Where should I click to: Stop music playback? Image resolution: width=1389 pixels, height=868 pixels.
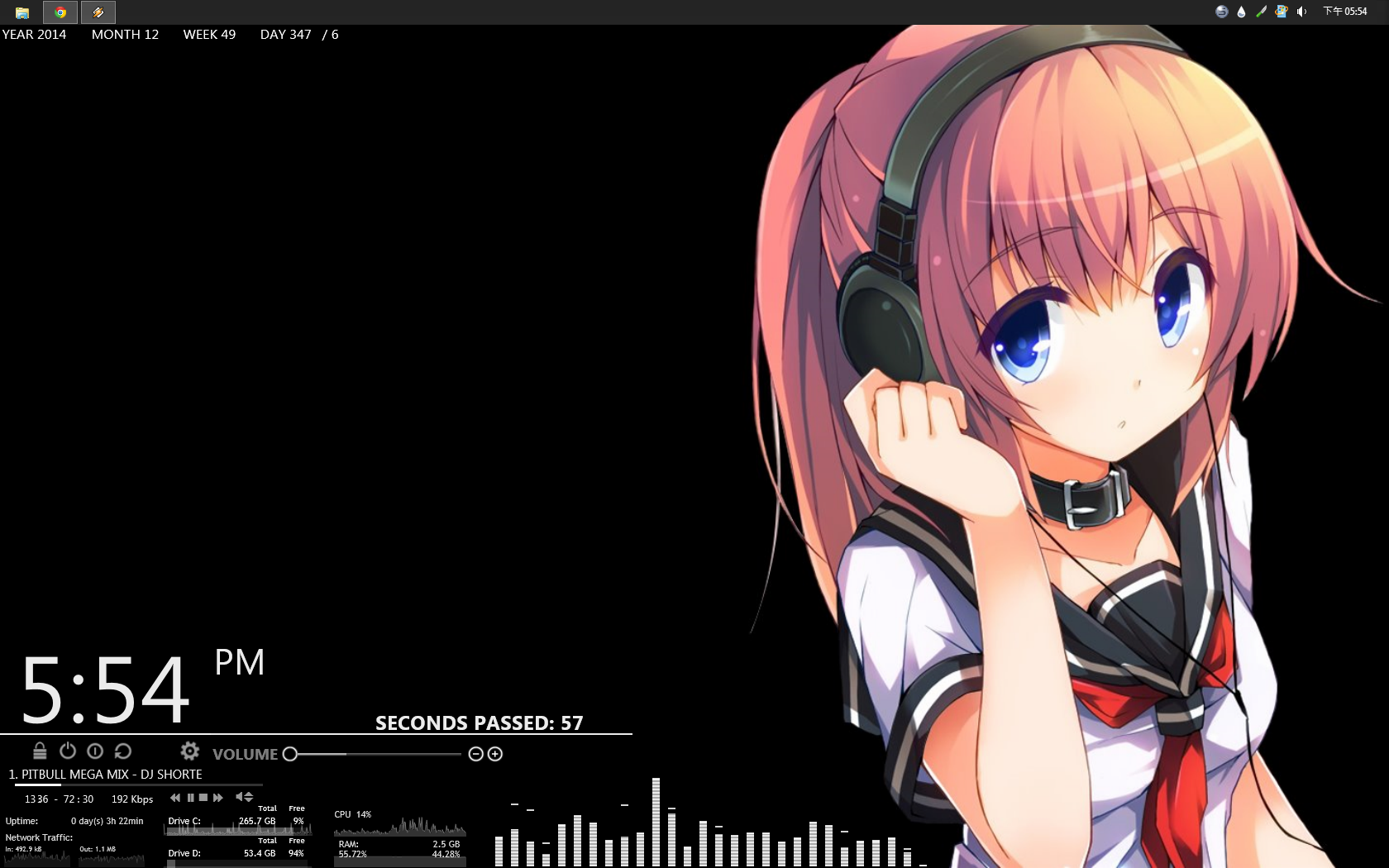(x=203, y=798)
